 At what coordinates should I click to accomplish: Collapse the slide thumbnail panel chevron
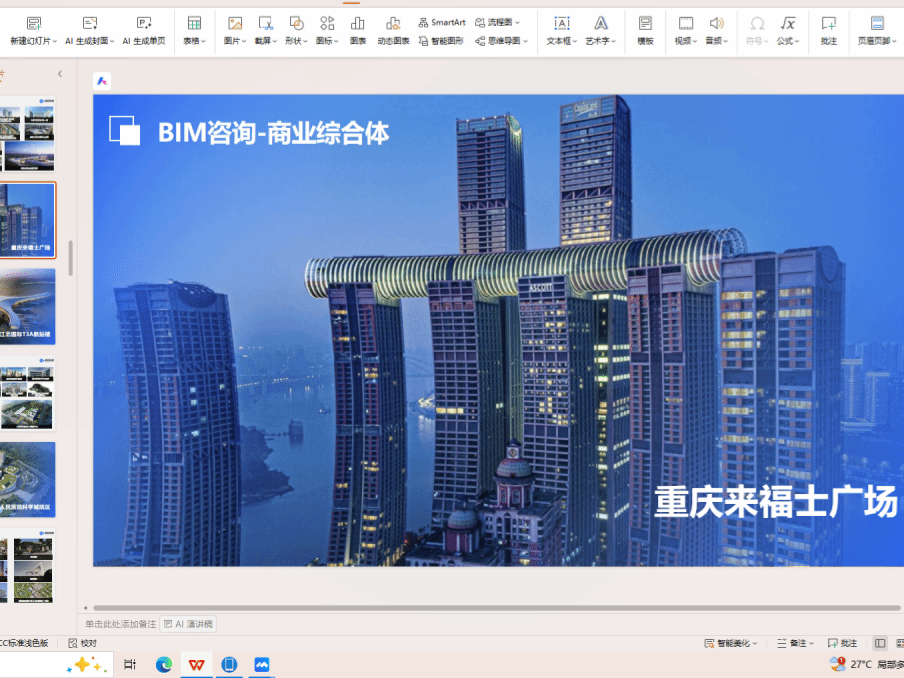(60, 74)
